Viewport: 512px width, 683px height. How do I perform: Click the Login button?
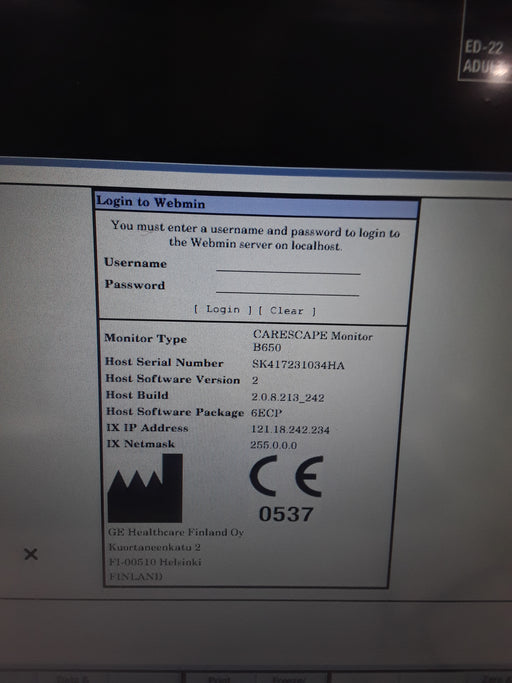[223, 309]
